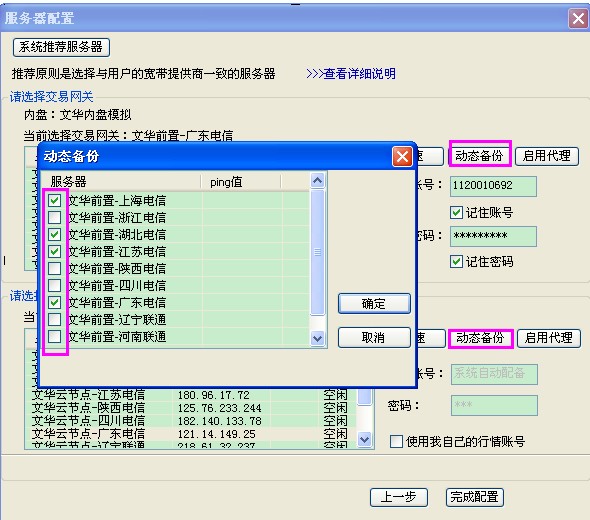Enable 文华前置-四川电信 checkbox
Viewport: 590px width, 520px height.
point(55,285)
